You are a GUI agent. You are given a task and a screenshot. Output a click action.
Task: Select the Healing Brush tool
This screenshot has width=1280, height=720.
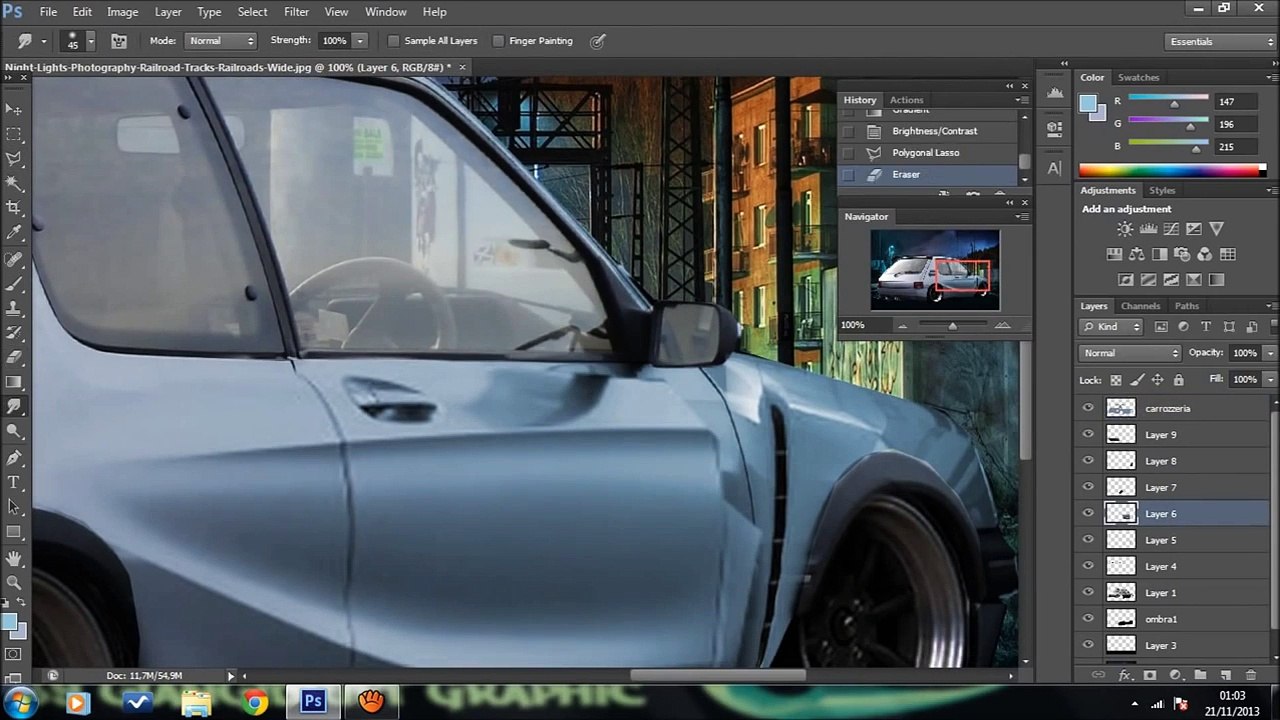click(14, 260)
